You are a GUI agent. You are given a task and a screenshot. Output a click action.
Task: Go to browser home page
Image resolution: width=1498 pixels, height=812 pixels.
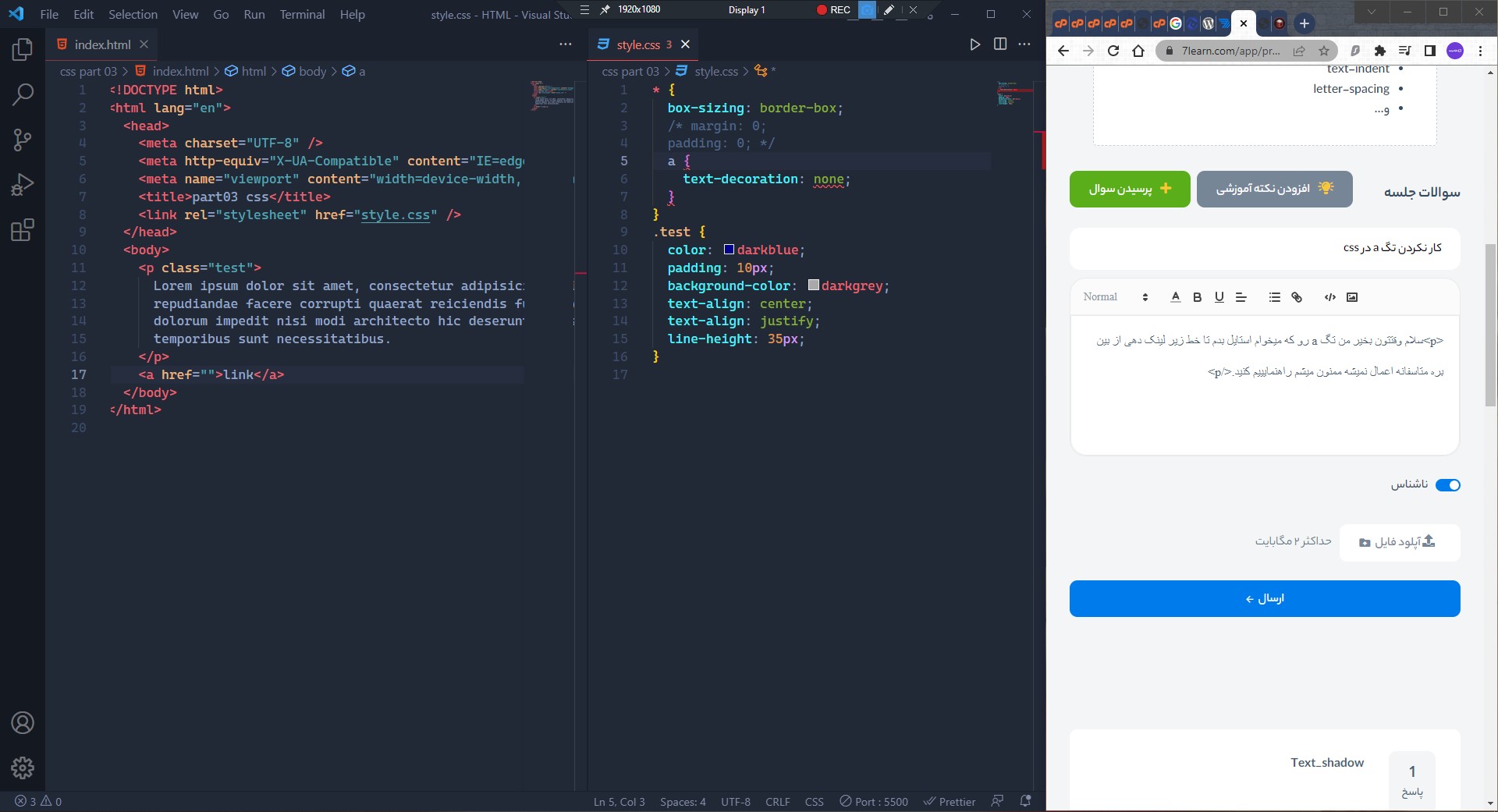[1138, 51]
